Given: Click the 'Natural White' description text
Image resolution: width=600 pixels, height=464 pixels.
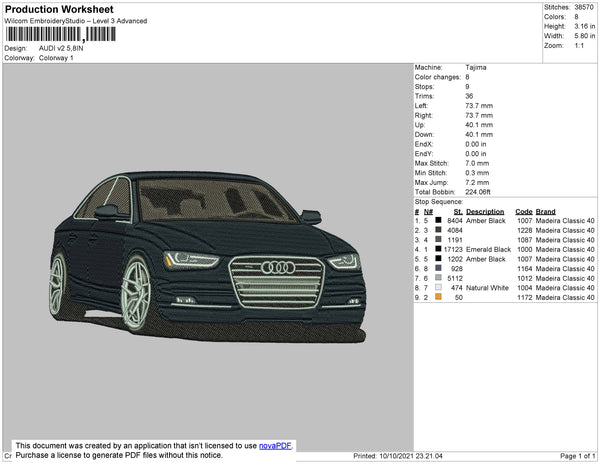Looking at the screenshot, I should coord(487,288).
